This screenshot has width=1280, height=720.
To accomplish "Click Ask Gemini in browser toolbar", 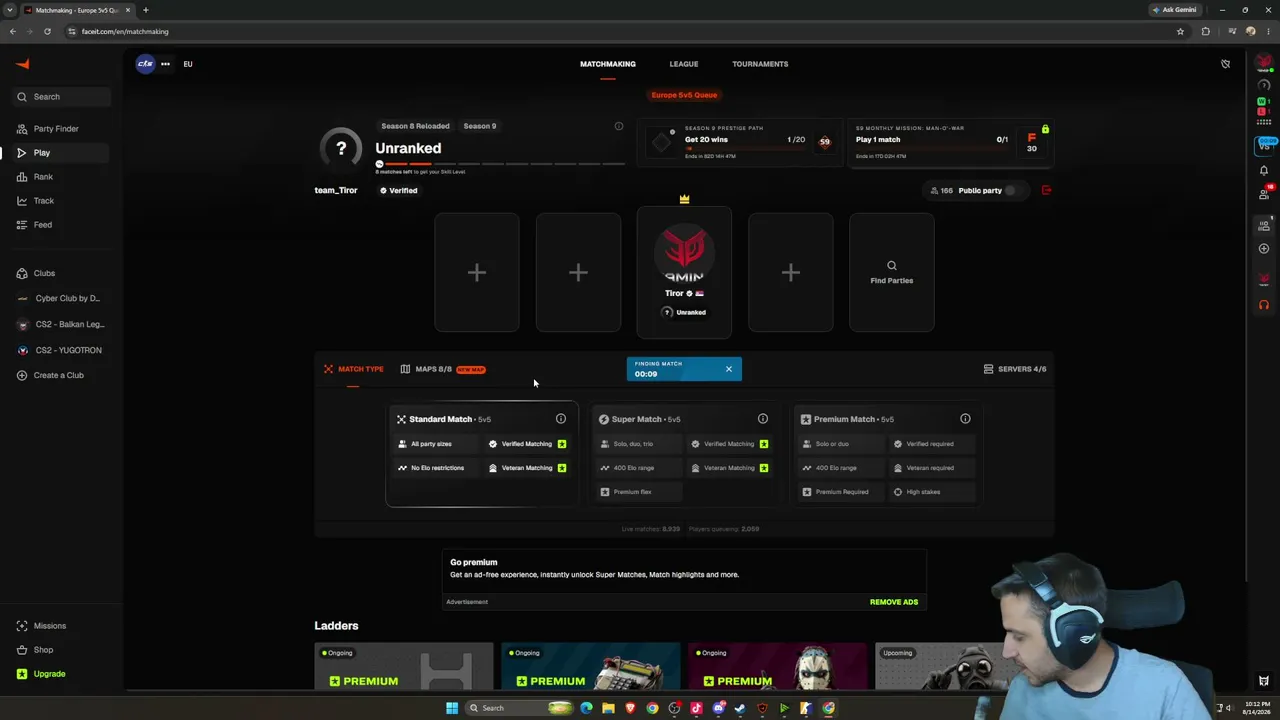I will pos(1174,10).
